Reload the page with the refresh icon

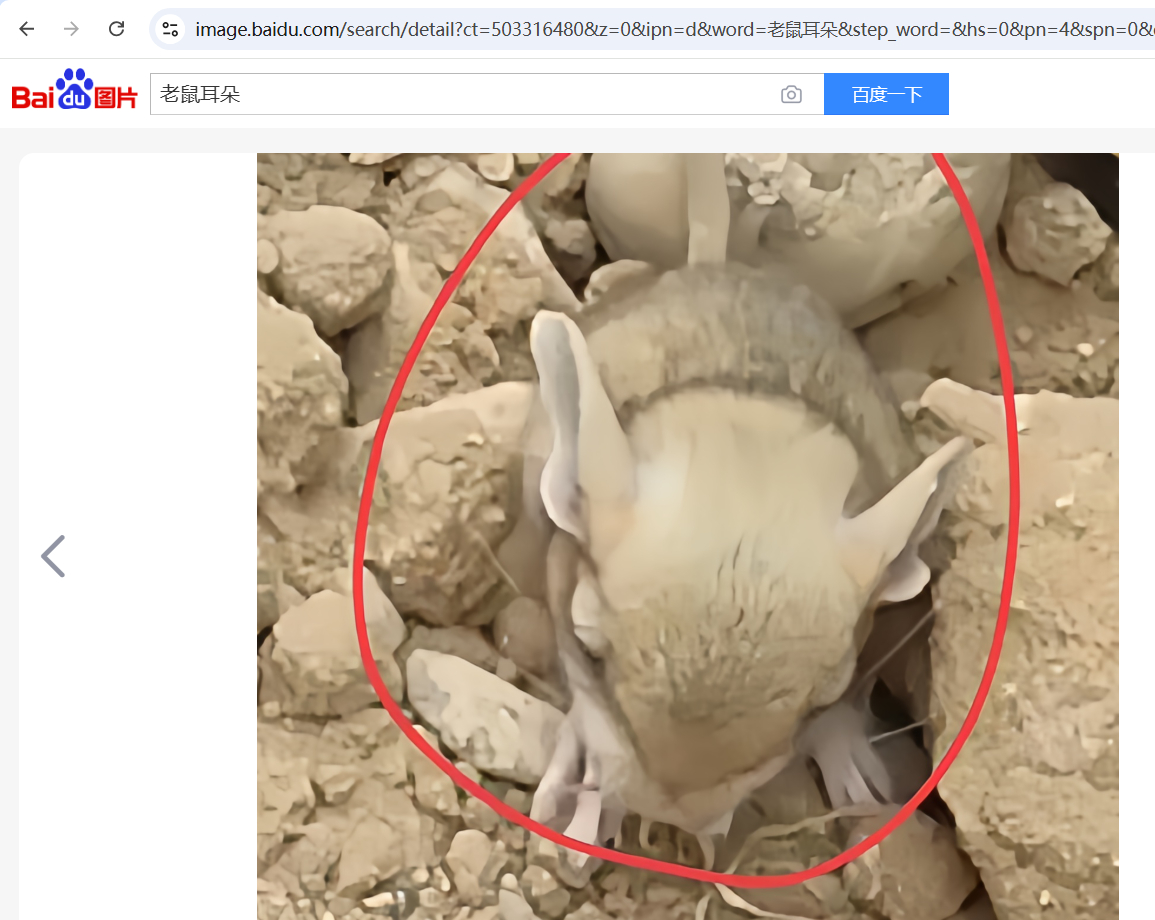tap(116, 29)
